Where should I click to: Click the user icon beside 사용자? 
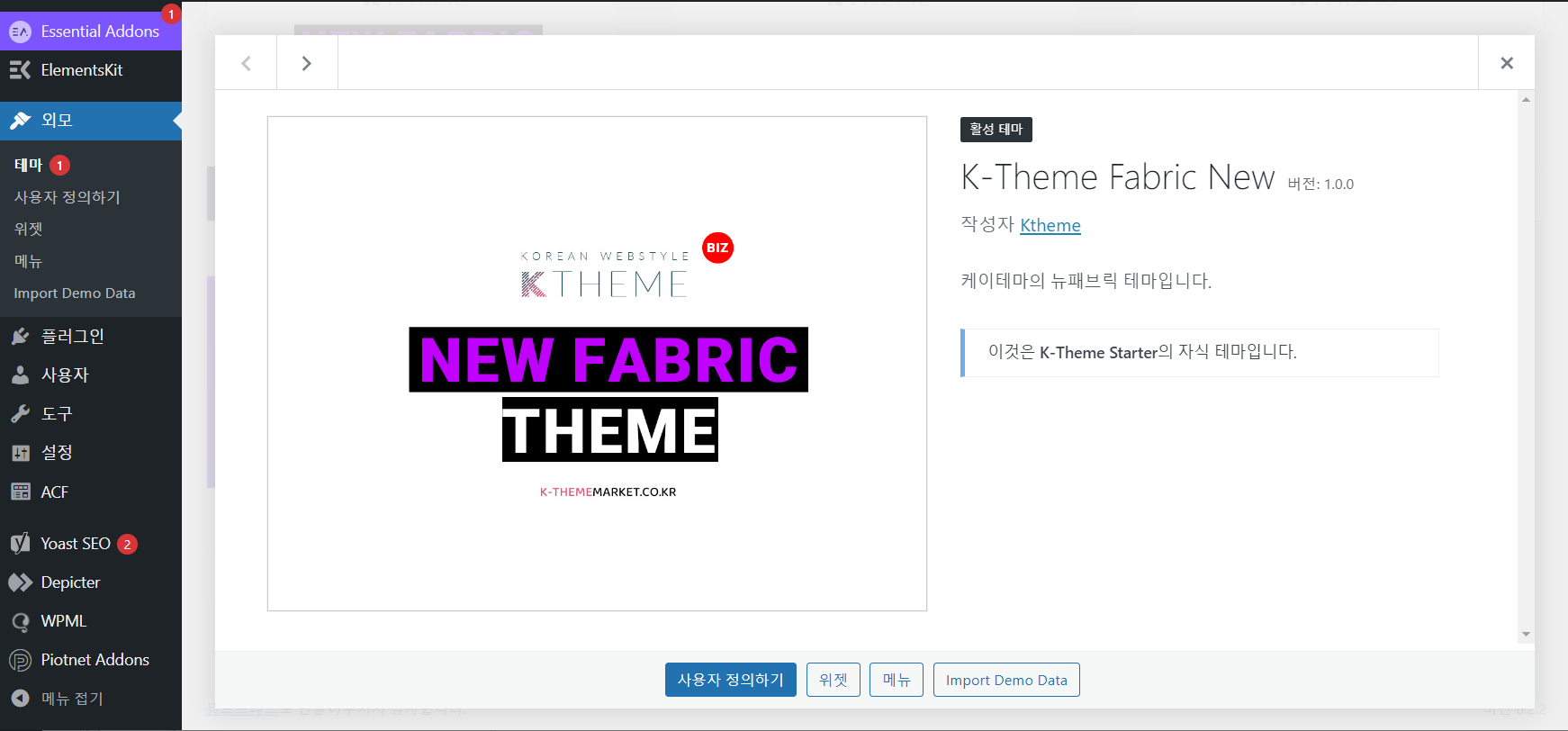click(20, 375)
